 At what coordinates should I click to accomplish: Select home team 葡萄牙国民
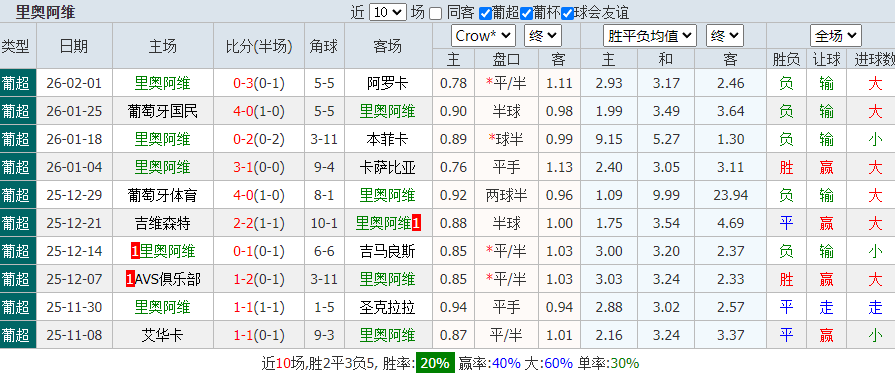(163, 111)
